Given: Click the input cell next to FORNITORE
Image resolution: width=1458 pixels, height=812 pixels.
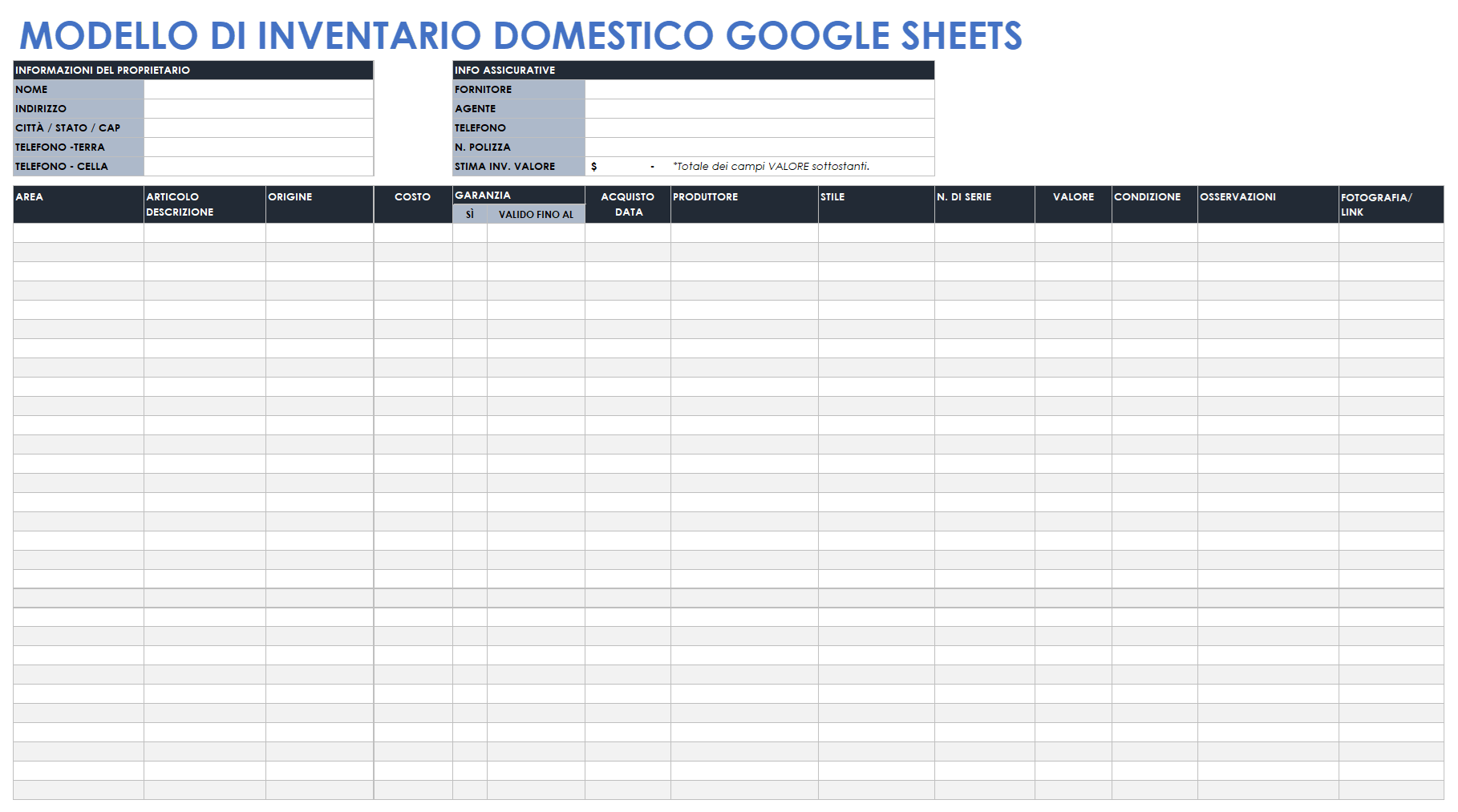Looking at the screenshot, I should 759,90.
